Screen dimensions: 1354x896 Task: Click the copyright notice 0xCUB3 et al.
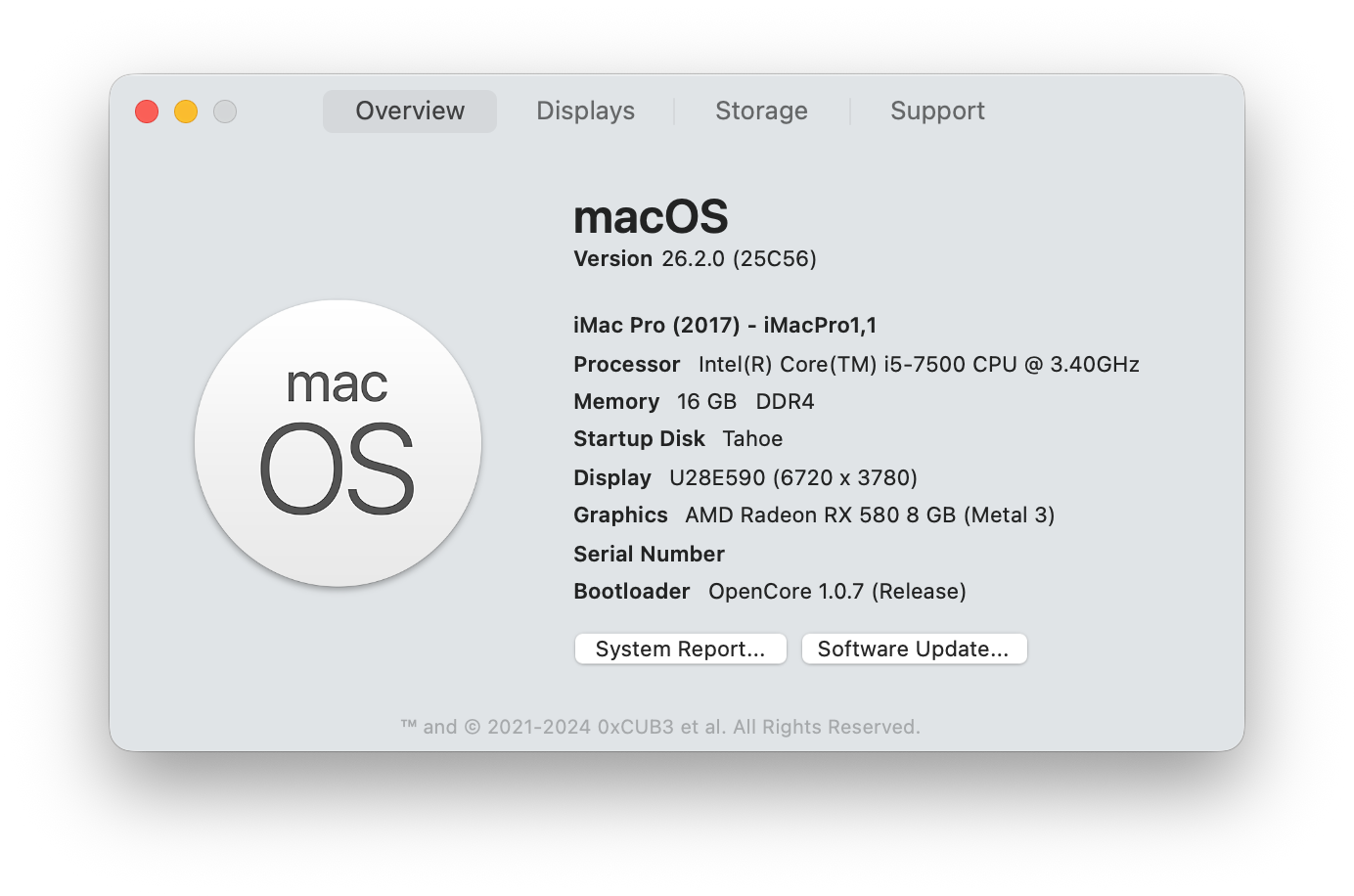[x=660, y=727]
